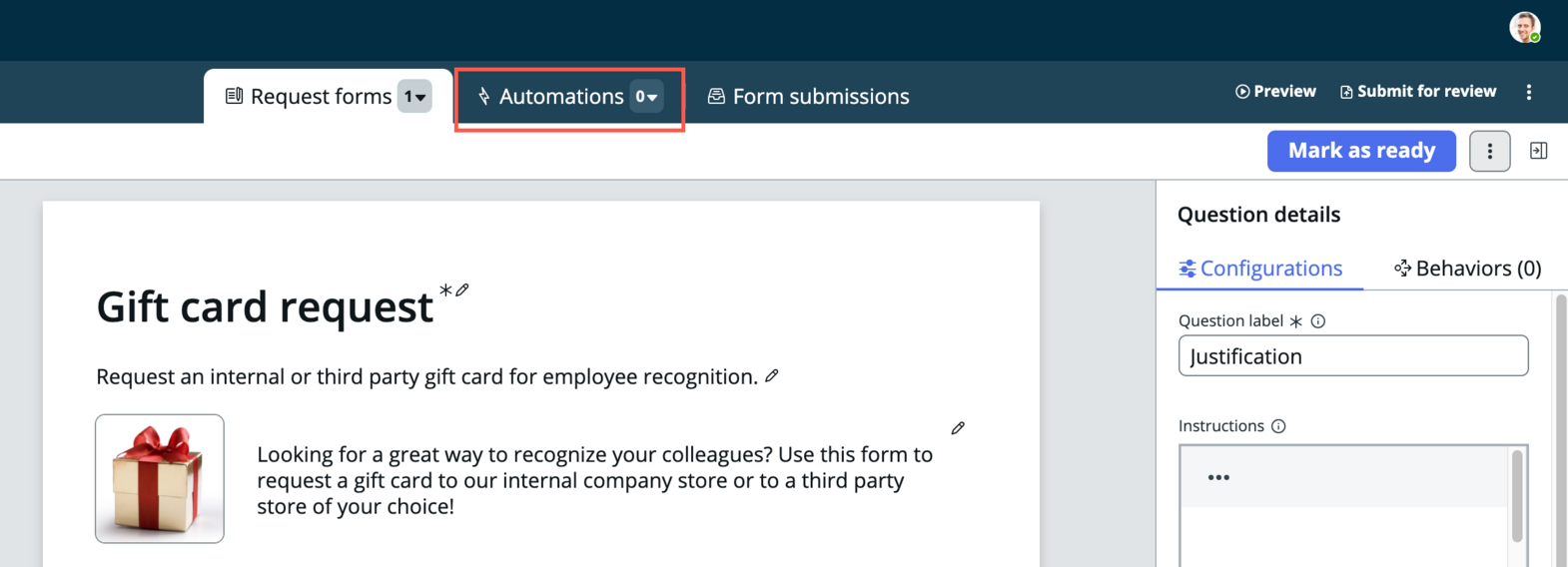Open more options beside Mark as ready
The width and height of the screenshot is (1568, 567).
click(1489, 151)
